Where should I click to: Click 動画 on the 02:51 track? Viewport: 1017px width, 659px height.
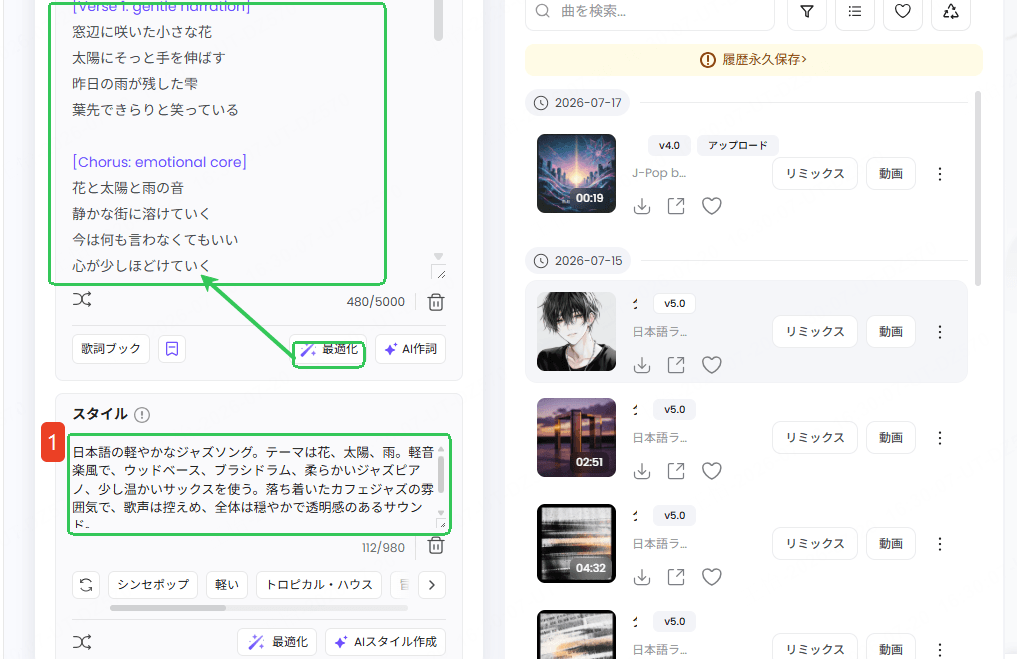(891, 438)
